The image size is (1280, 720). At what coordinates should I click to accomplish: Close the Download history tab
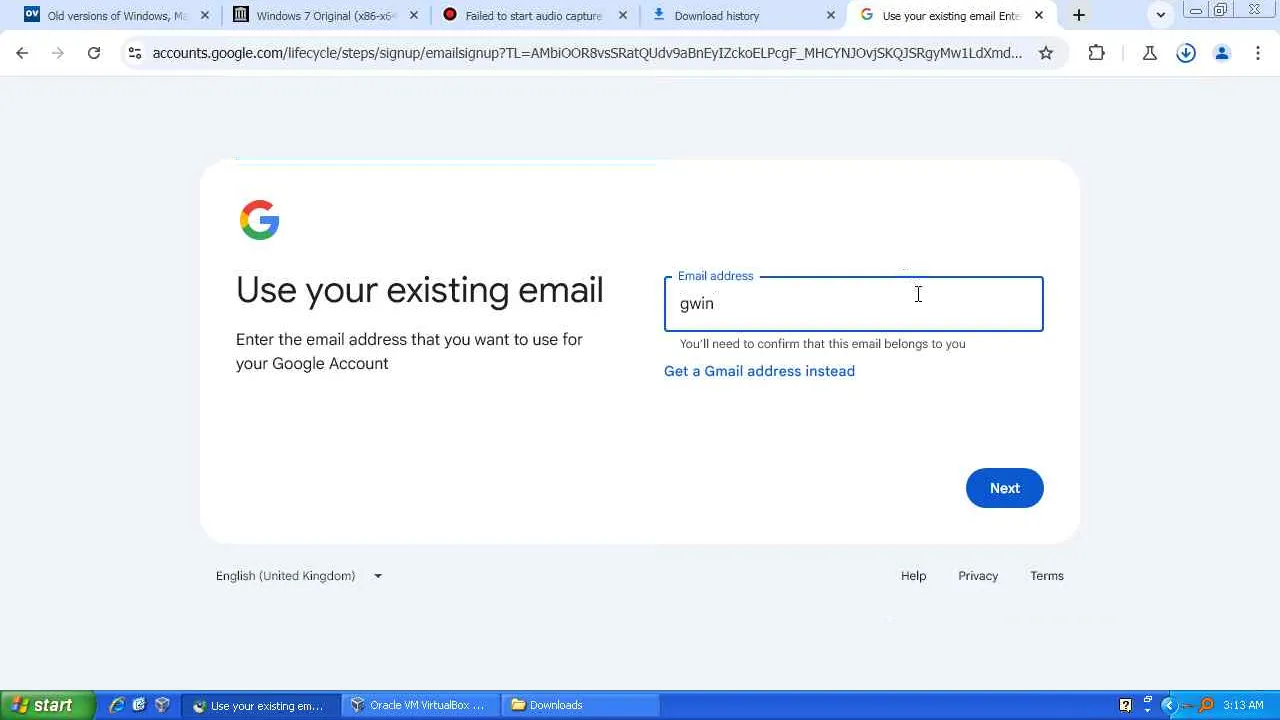831,15
